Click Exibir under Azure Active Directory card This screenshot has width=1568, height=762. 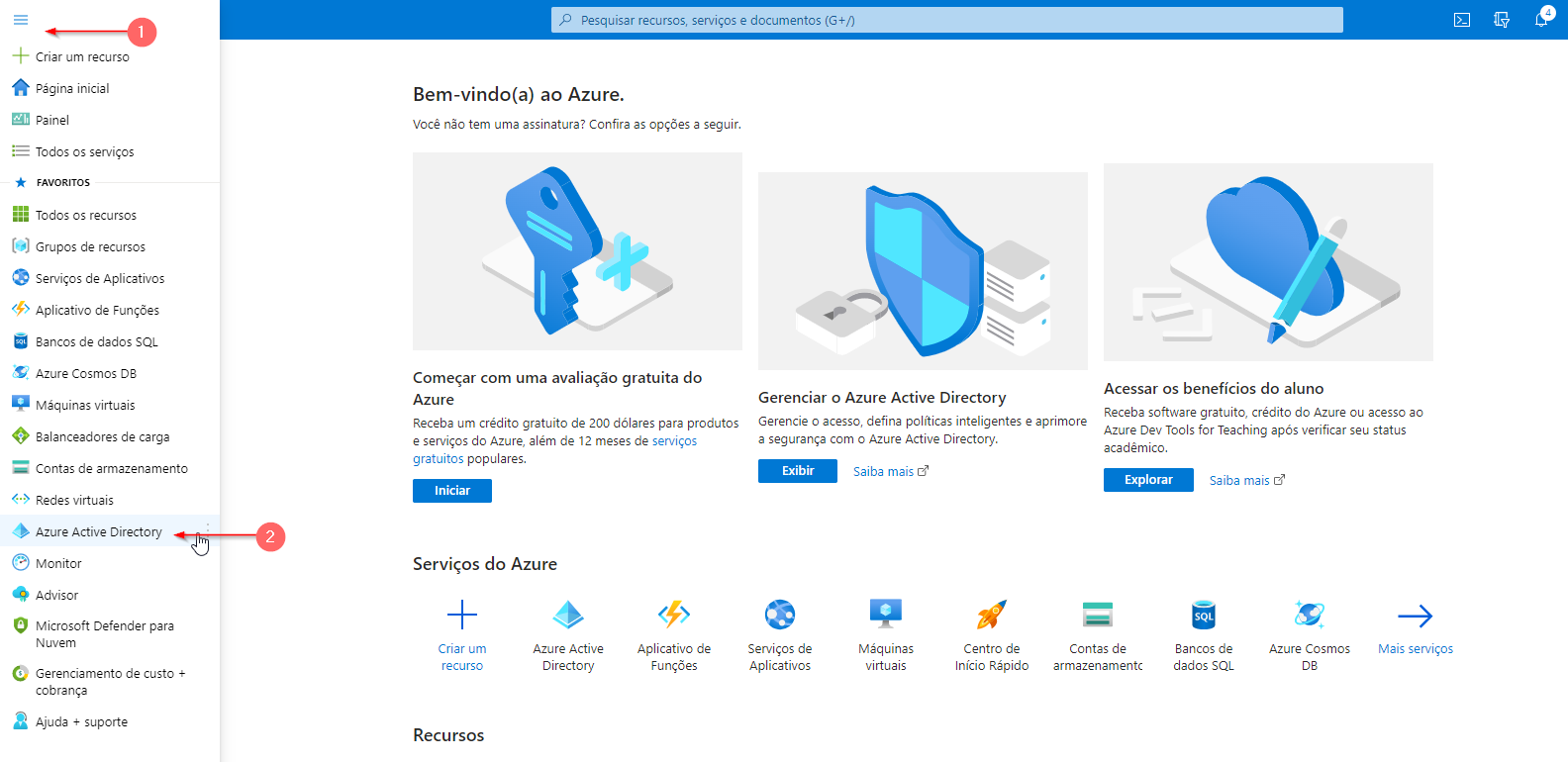click(x=798, y=471)
